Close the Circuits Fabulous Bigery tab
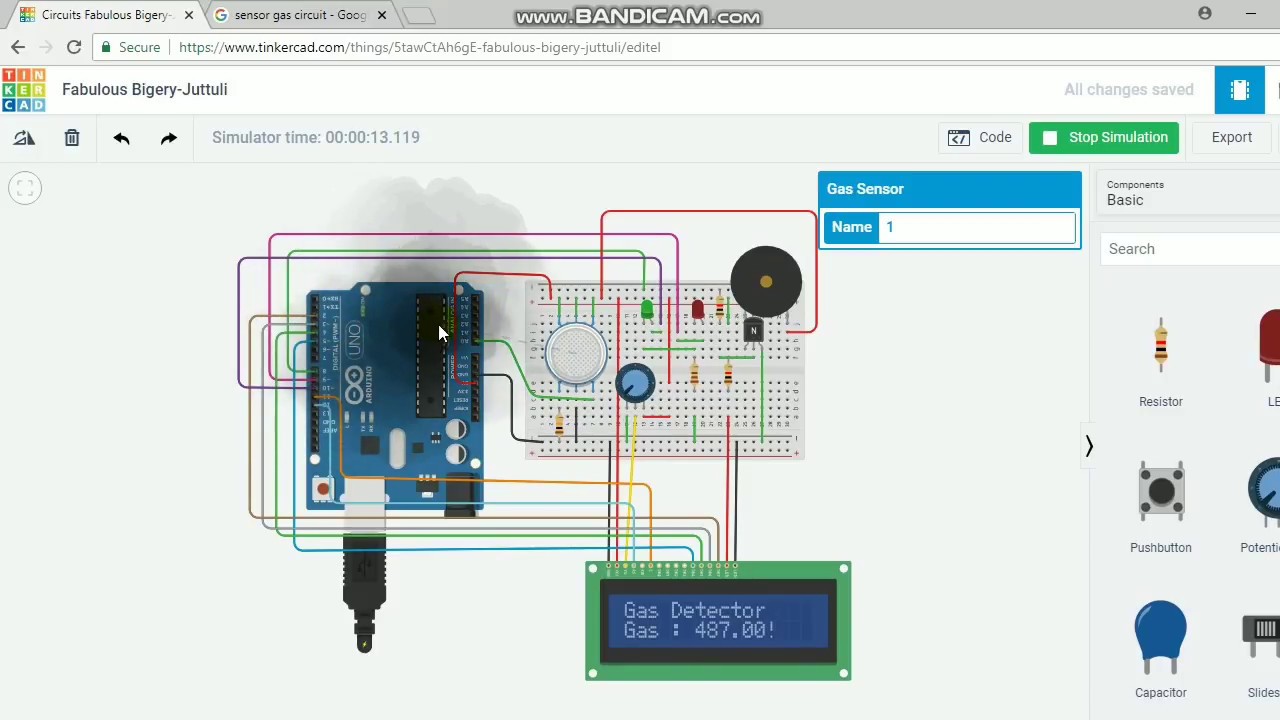The width and height of the screenshot is (1280, 720). point(189,16)
